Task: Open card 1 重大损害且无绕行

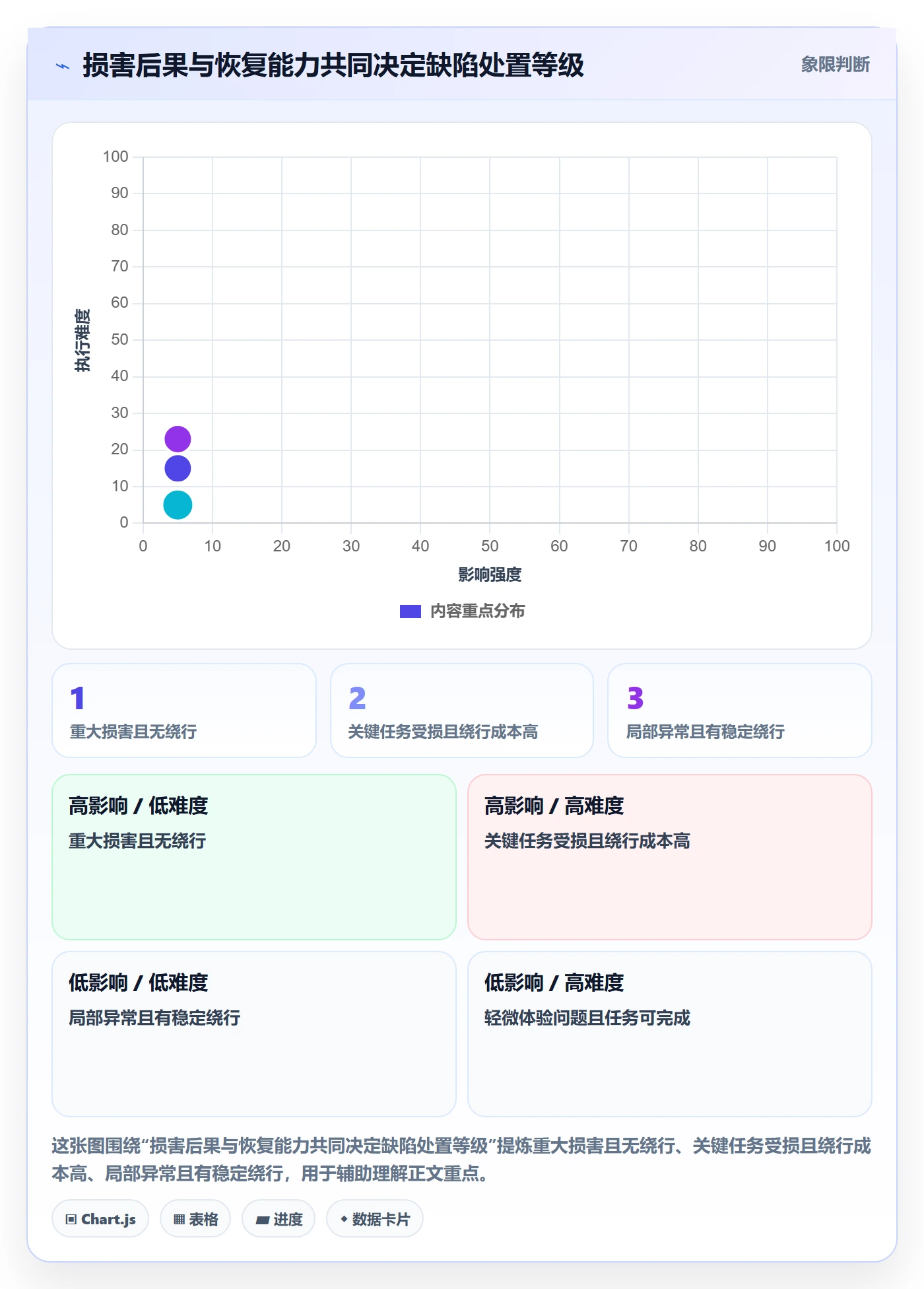Action: coord(184,711)
